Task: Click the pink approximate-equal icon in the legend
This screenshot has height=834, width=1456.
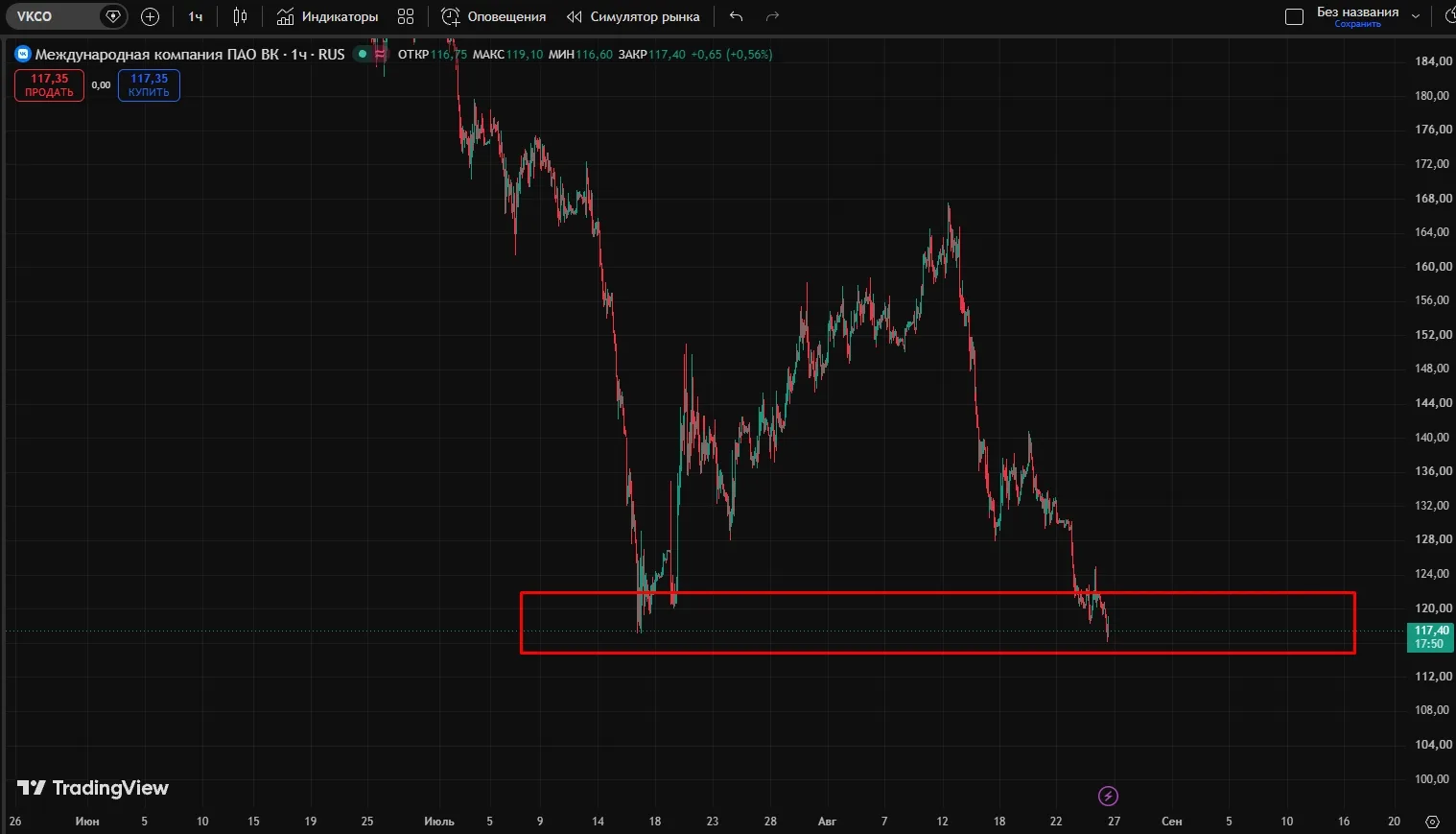Action: pos(379,55)
